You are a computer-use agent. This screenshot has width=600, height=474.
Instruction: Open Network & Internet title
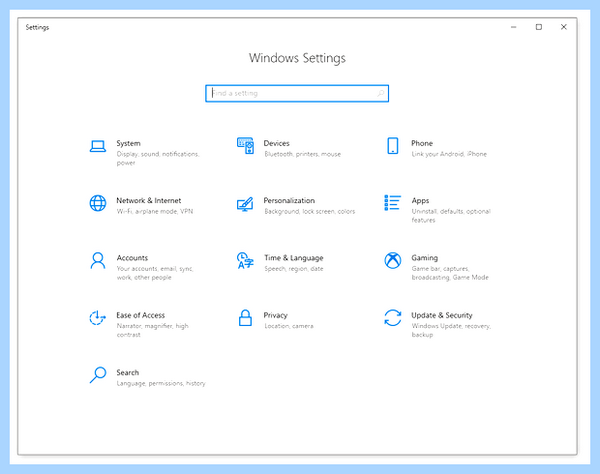coord(148,200)
